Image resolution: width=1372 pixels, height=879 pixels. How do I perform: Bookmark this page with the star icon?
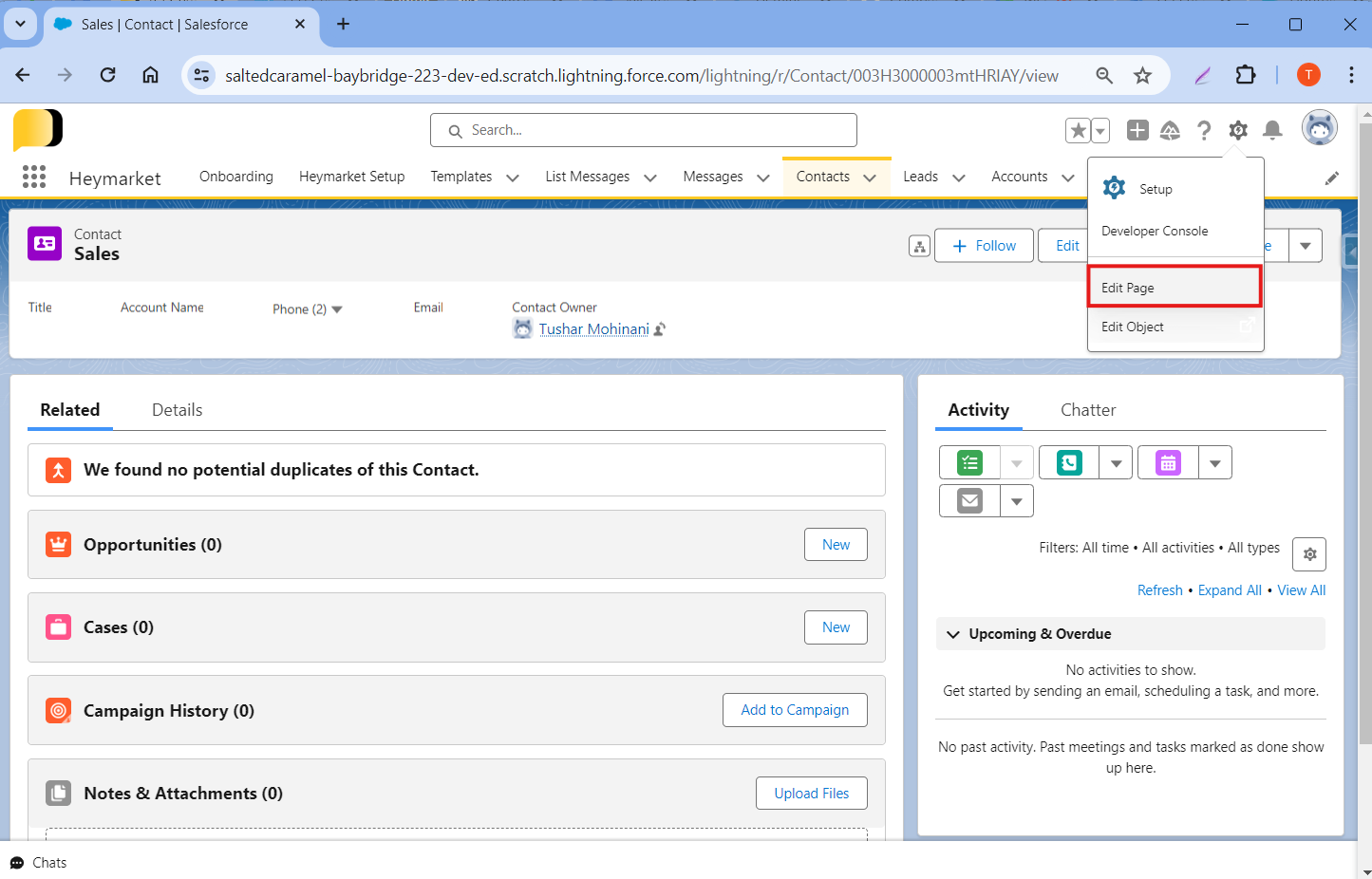pos(1142,76)
